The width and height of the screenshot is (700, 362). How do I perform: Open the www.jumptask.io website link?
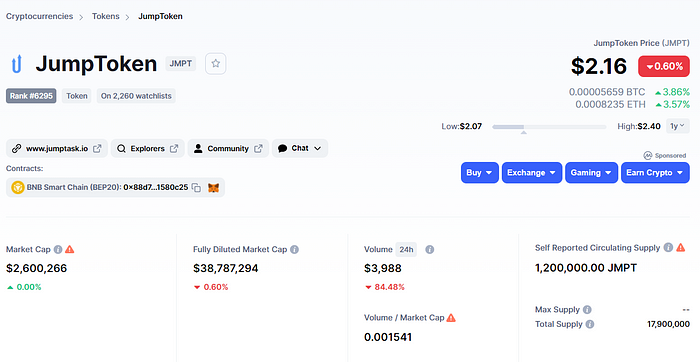(x=57, y=149)
